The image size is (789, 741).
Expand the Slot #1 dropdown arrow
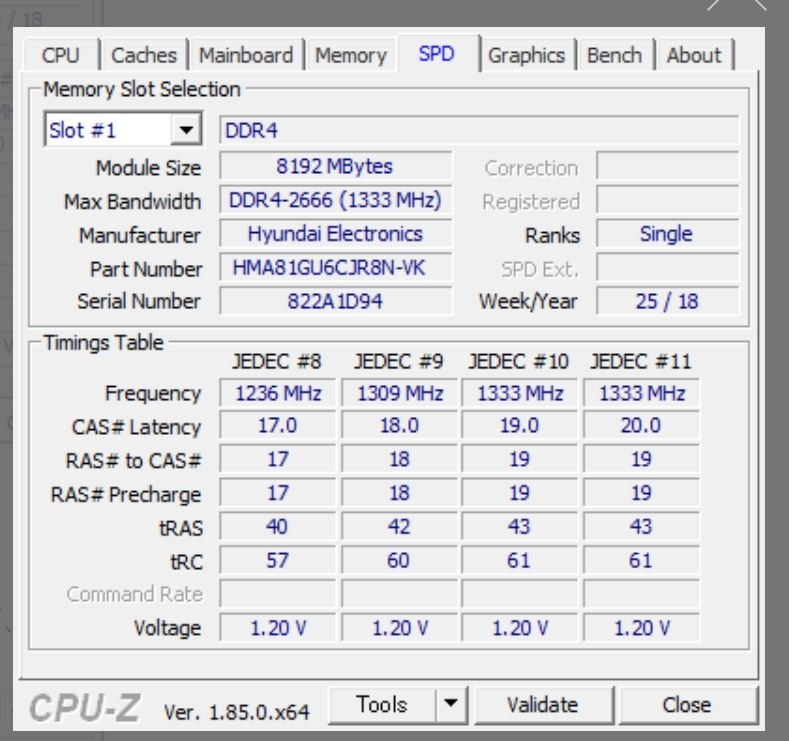tap(186, 130)
